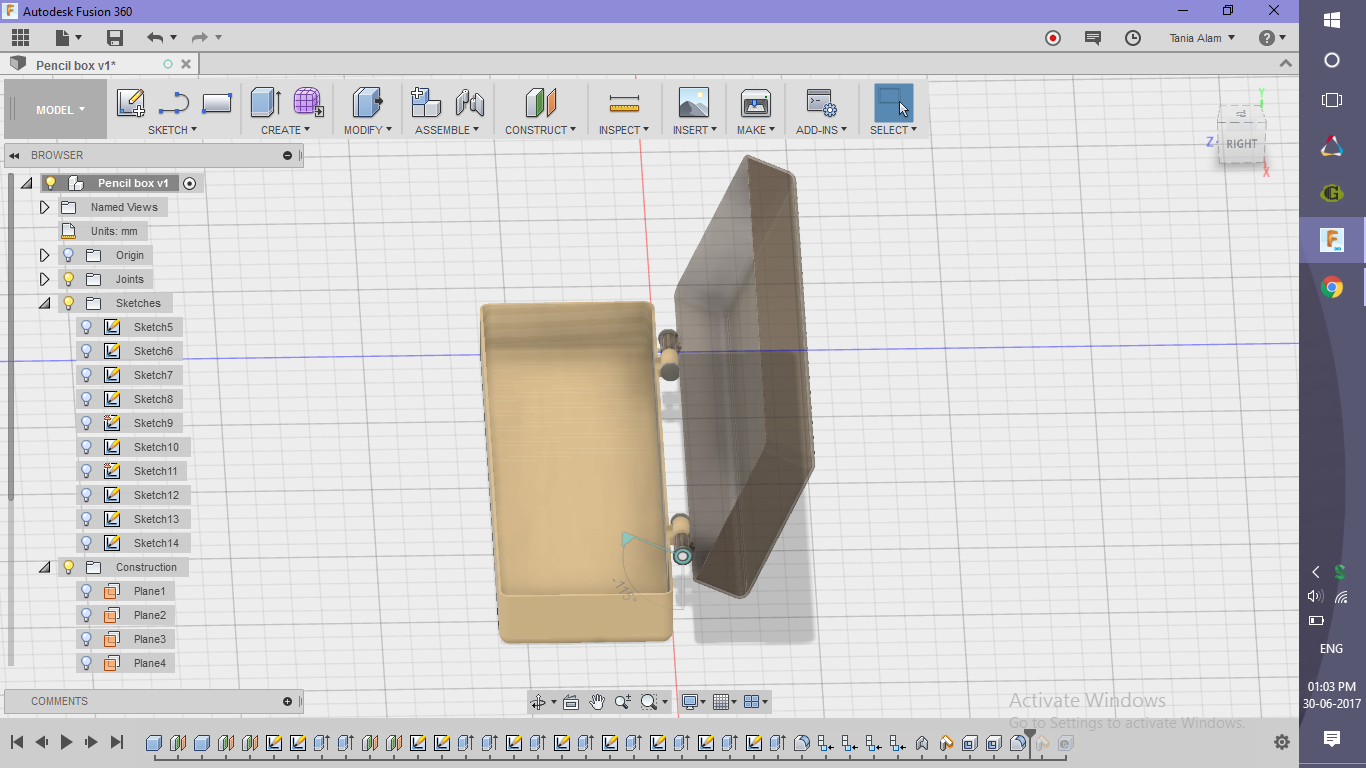Viewport: 1366px width, 768px height.
Task: Collapse the BROWSER panel minus button
Action: (x=287, y=155)
